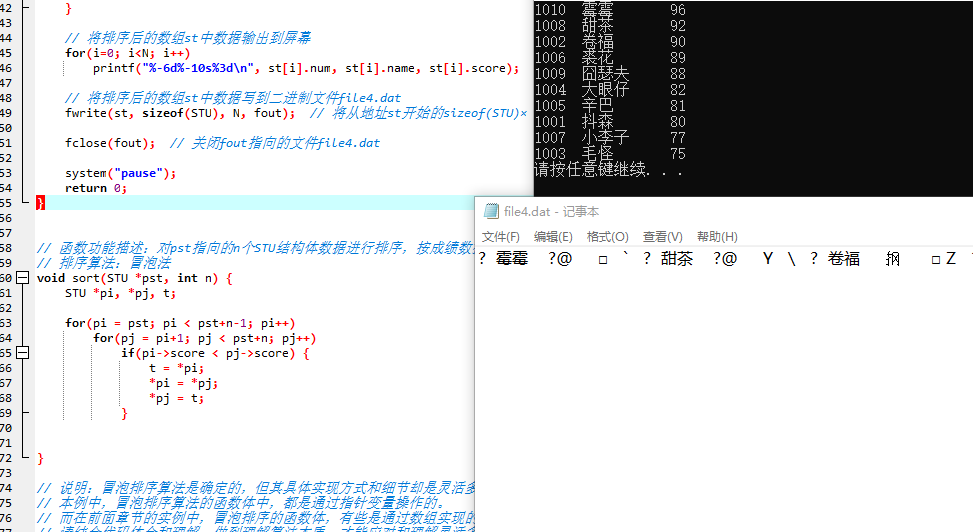Screen dimensions: 973x532
Task: Click console row 1007 with score 77
Action: pyautogui.click(x=610, y=138)
